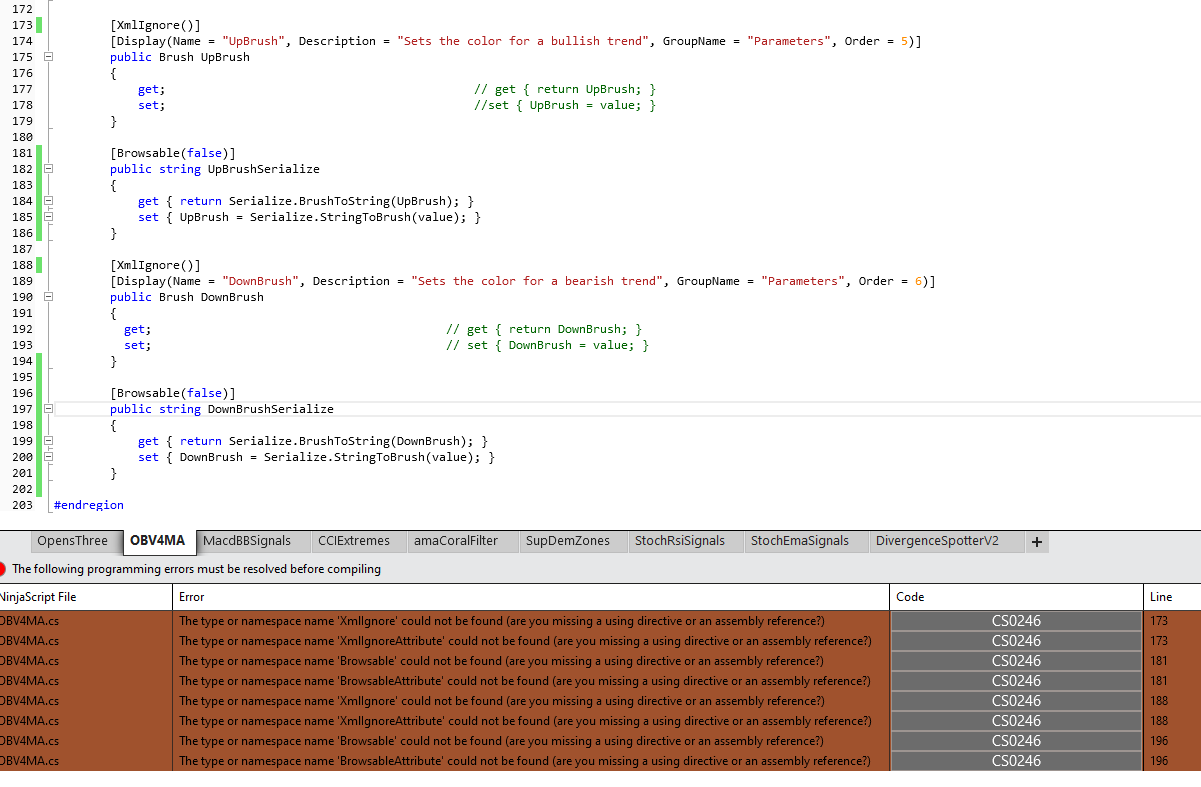The width and height of the screenshot is (1201, 787).
Task: Click the fold marker beside the set accessor on line 200
Action: click(x=48, y=457)
